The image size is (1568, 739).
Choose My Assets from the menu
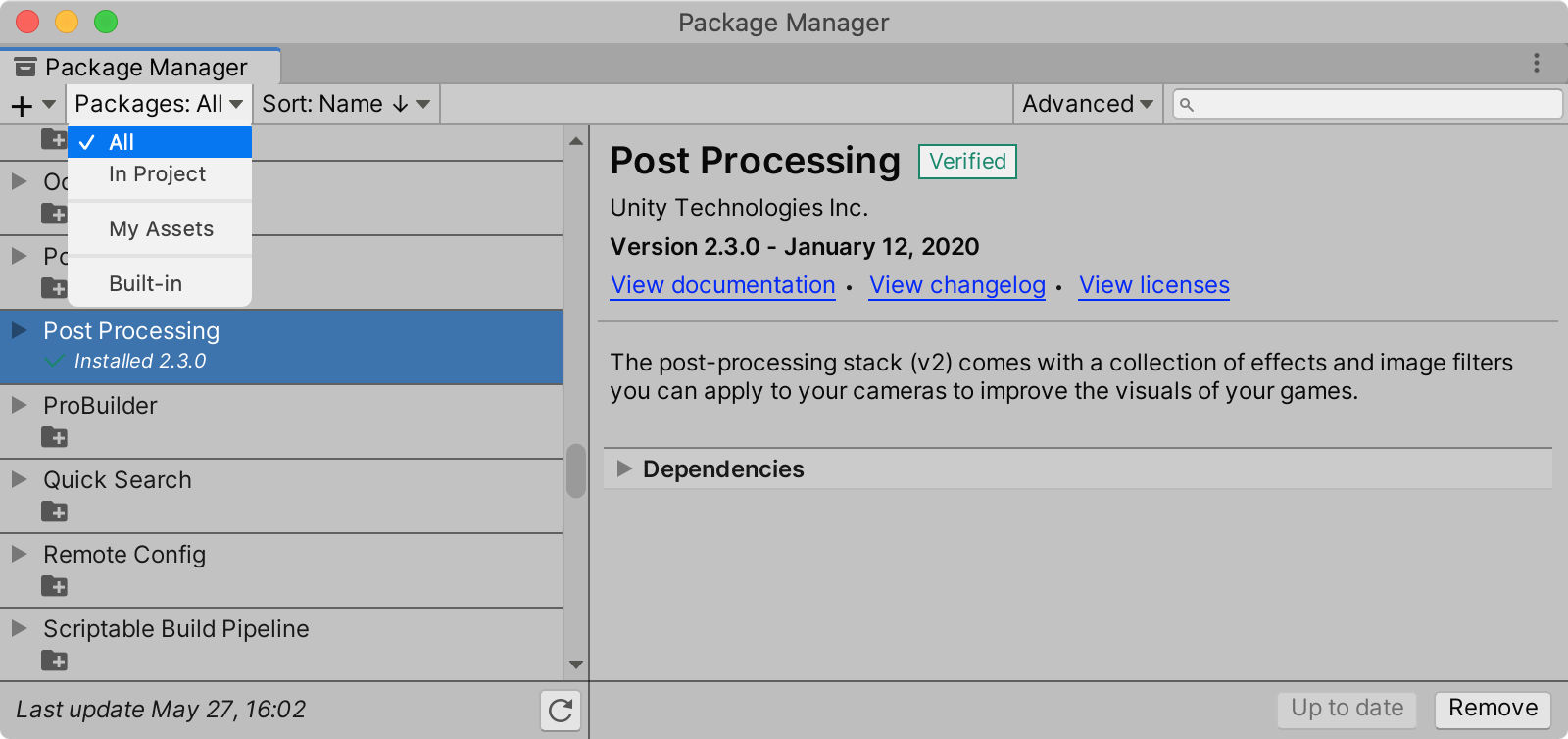pos(160,229)
